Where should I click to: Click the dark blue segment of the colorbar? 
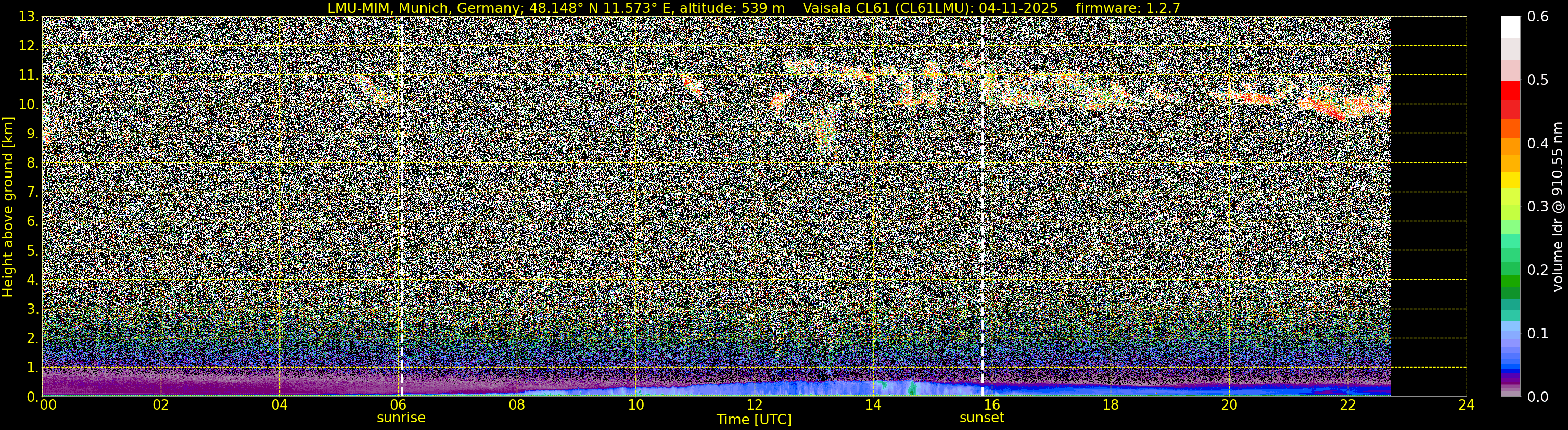(x=1510, y=372)
